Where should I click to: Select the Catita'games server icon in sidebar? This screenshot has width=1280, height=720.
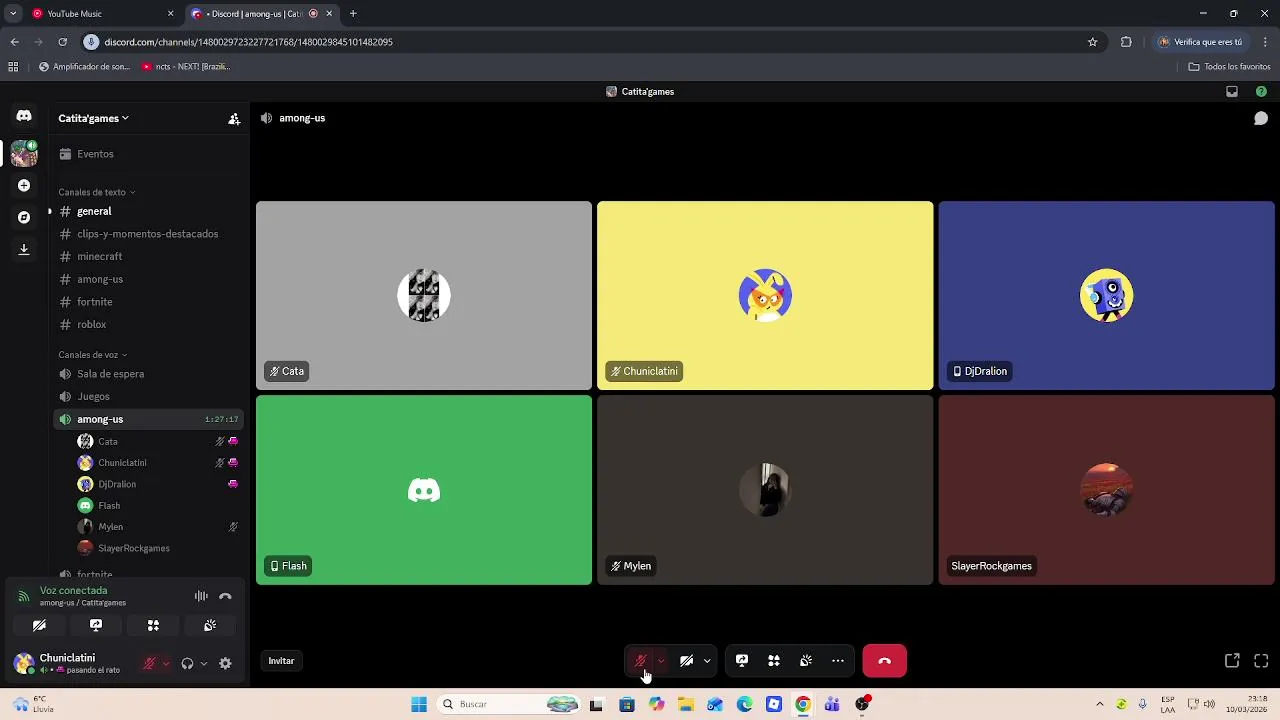pos(24,153)
